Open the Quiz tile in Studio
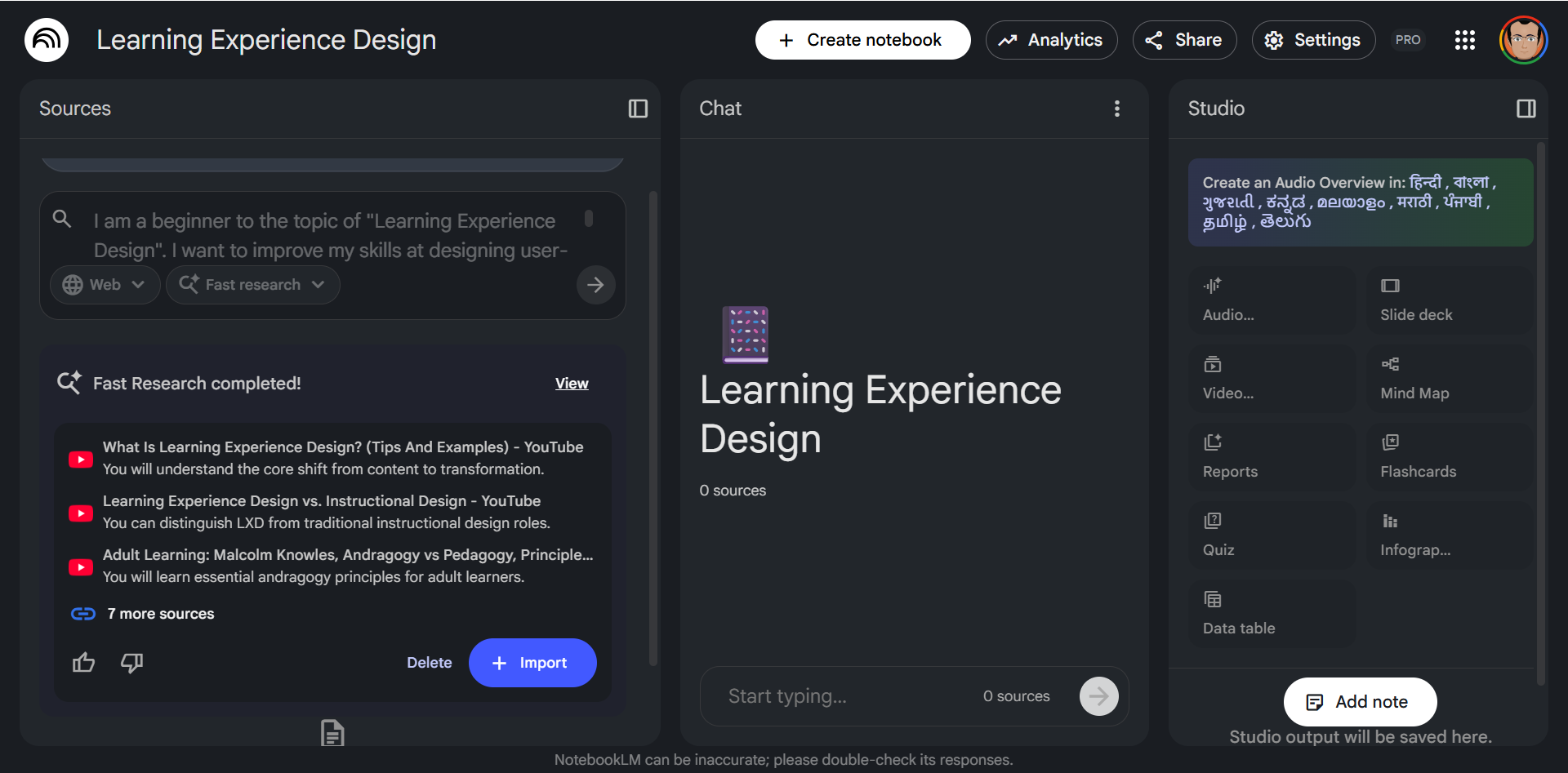 (x=1272, y=535)
